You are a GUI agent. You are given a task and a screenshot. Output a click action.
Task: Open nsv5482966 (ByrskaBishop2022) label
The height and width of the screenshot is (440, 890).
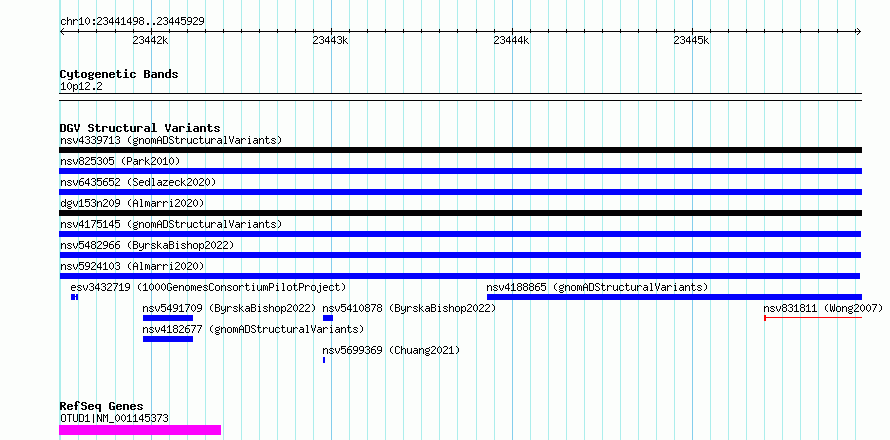pyautogui.click(x=147, y=245)
